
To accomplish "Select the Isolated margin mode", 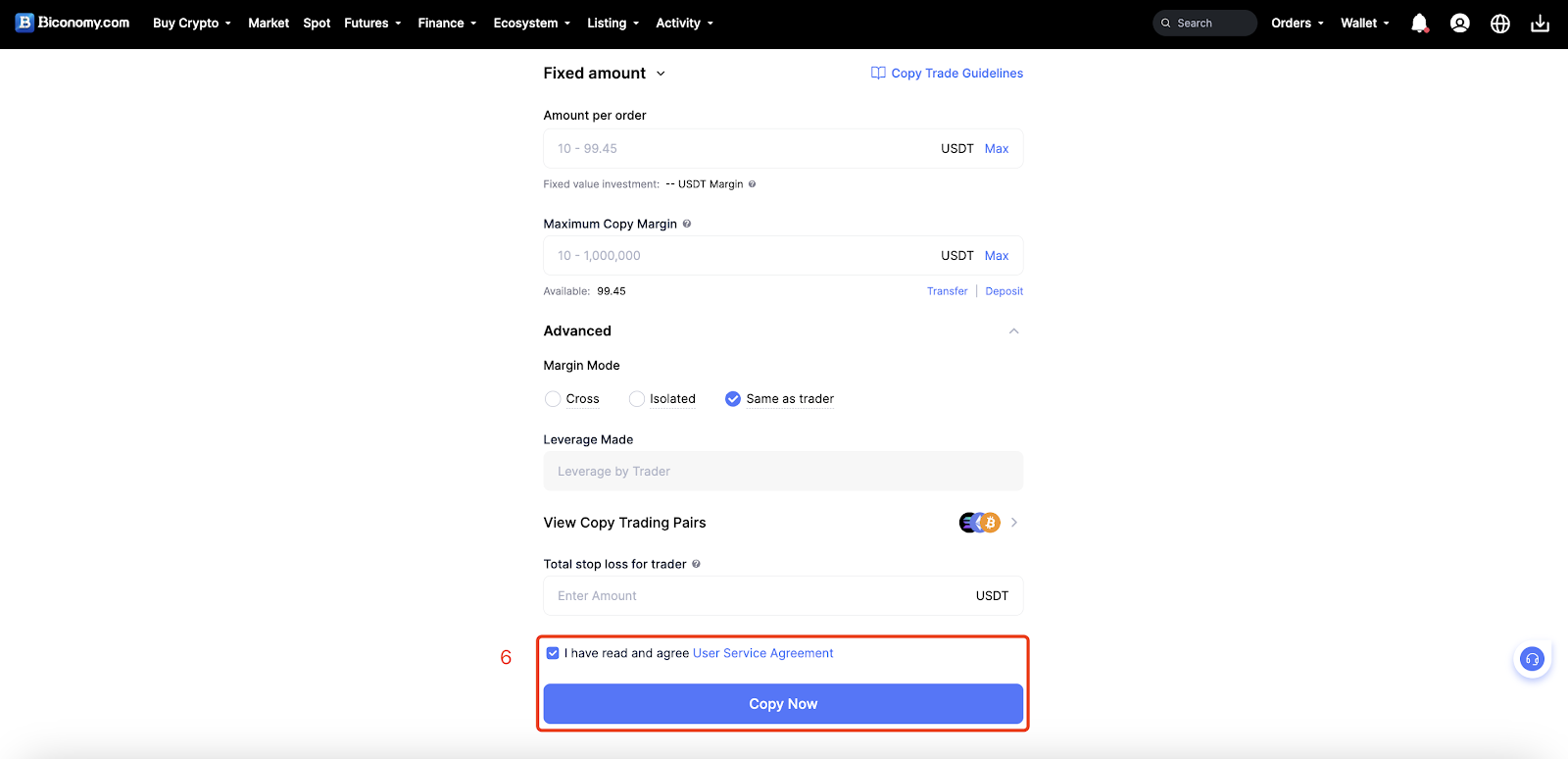I will coord(637,399).
